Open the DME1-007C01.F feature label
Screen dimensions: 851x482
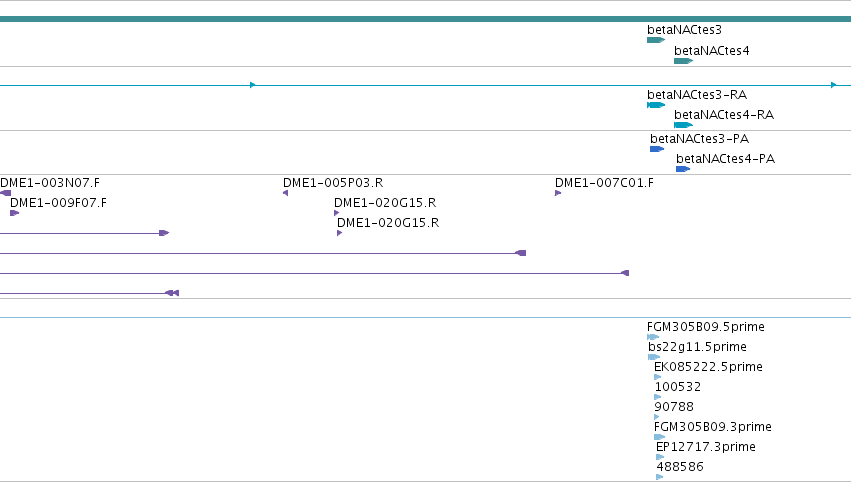pyautogui.click(x=604, y=183)
